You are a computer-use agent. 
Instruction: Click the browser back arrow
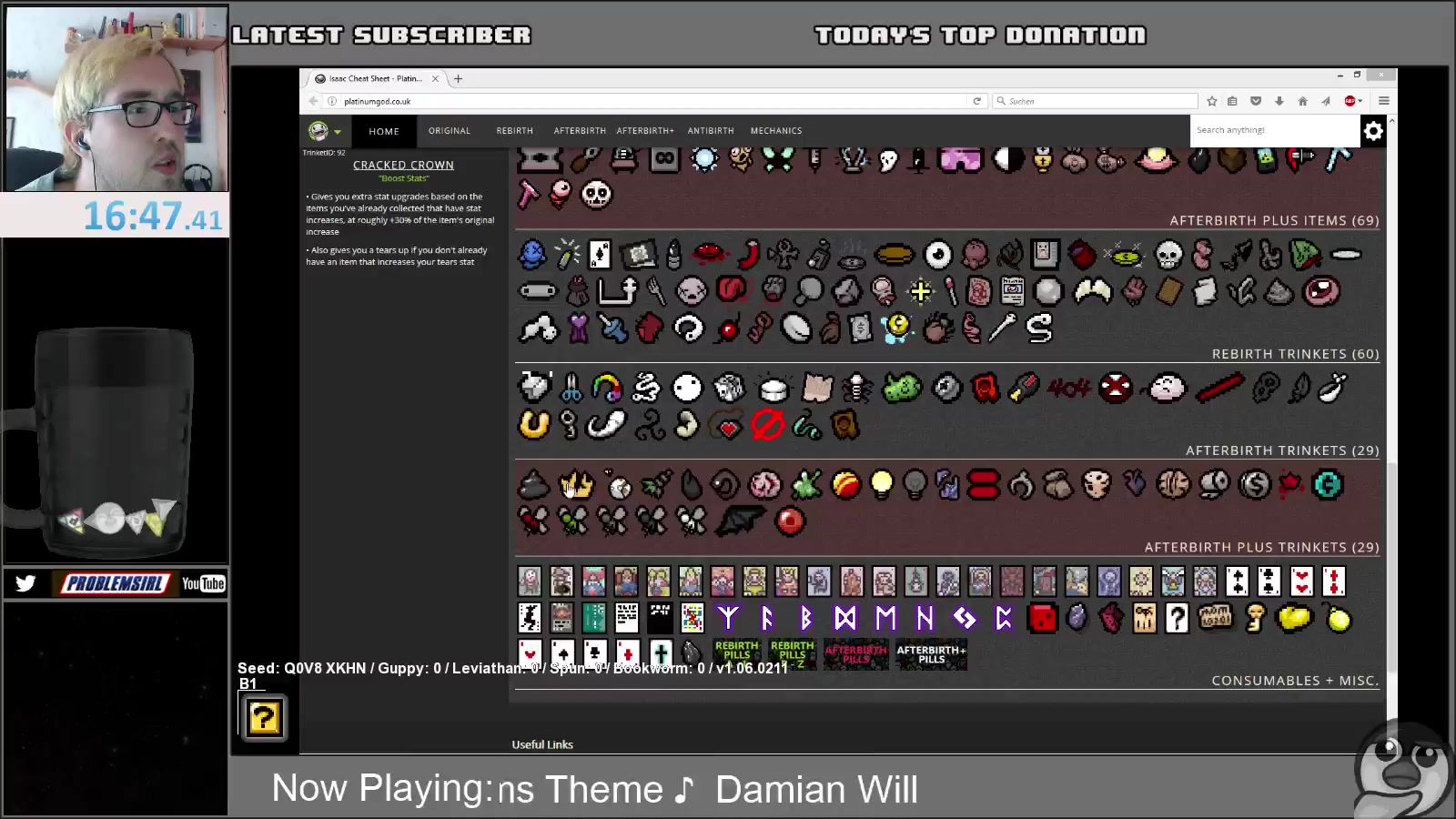(x=313, y=101)
